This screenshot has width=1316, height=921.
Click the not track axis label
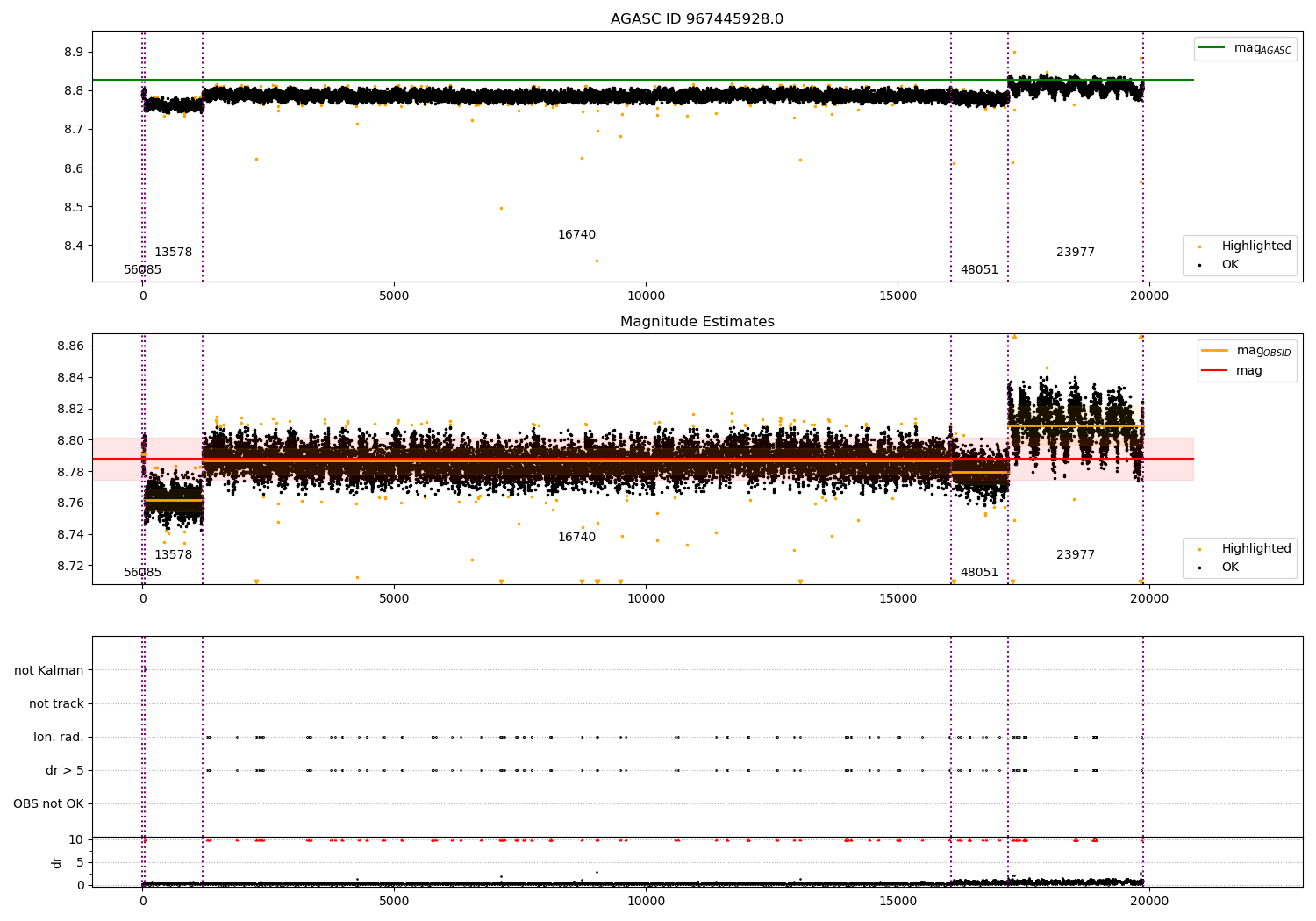point(56,703)
